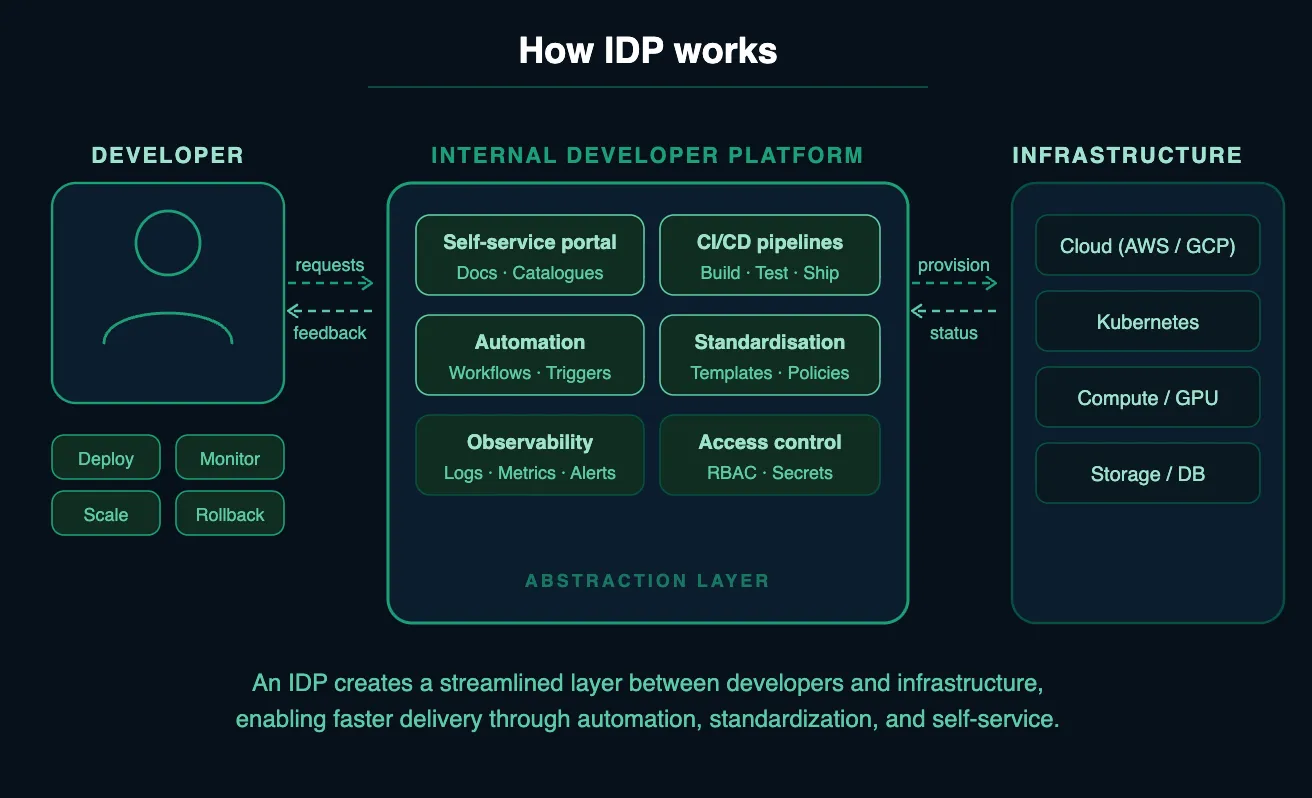
Task: Click the Compute / GPU box
Action: pos(1148,397)
